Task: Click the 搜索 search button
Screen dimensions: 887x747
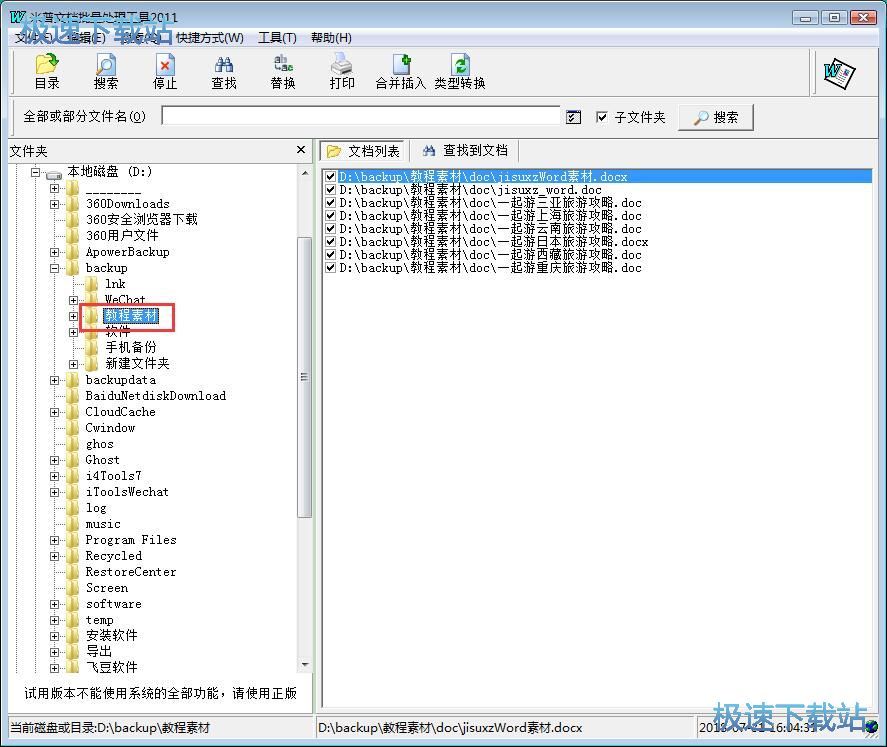Action: click(x=715, y=116)
